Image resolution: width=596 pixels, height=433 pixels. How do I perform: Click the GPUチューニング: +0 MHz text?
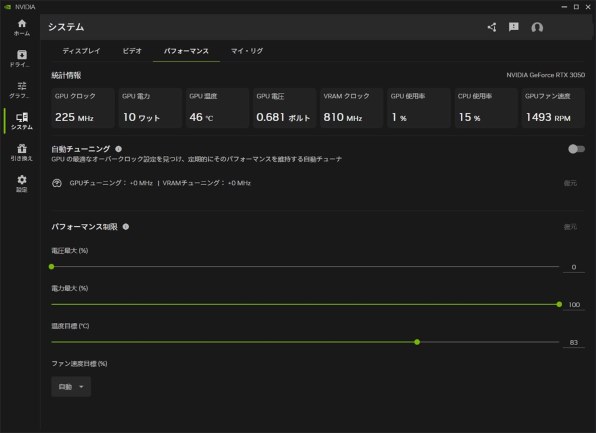tap(111, 183)
